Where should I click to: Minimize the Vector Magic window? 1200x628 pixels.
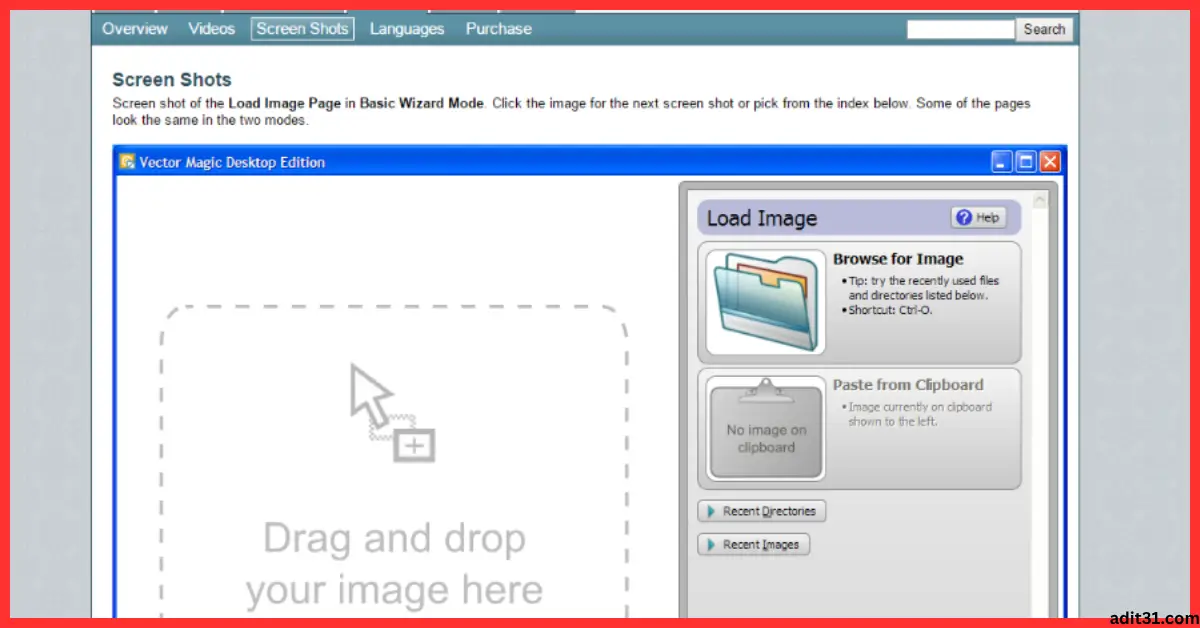pyautogui.click(x=1003, y=162)
